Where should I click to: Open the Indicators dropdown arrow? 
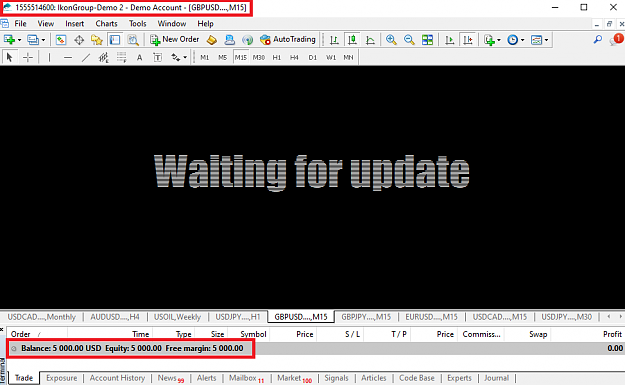pos(499,40)
